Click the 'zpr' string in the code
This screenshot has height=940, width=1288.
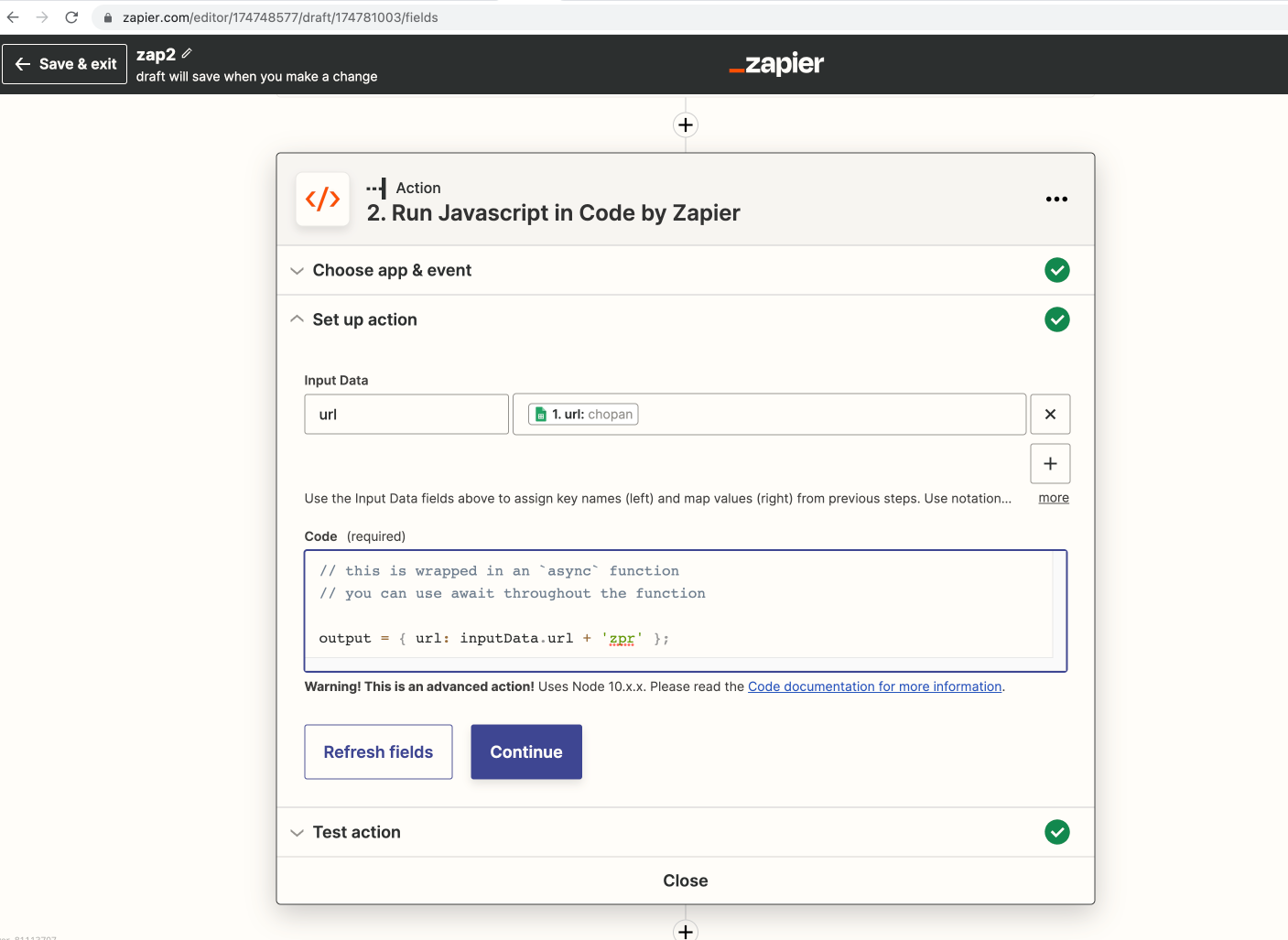(x=622, y=639)
